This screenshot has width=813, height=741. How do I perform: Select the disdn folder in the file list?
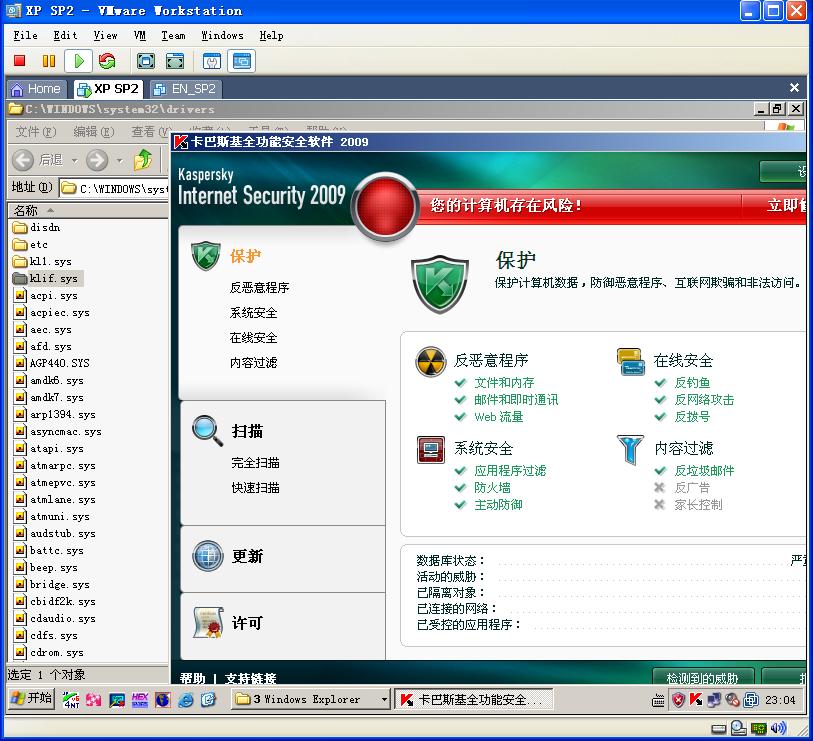pos(36,227)
